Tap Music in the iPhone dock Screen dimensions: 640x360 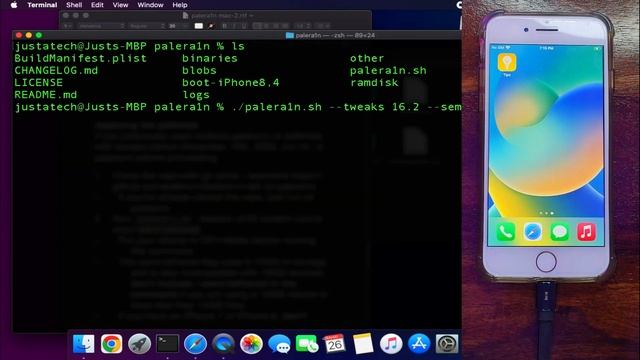(x=586, y=232)
